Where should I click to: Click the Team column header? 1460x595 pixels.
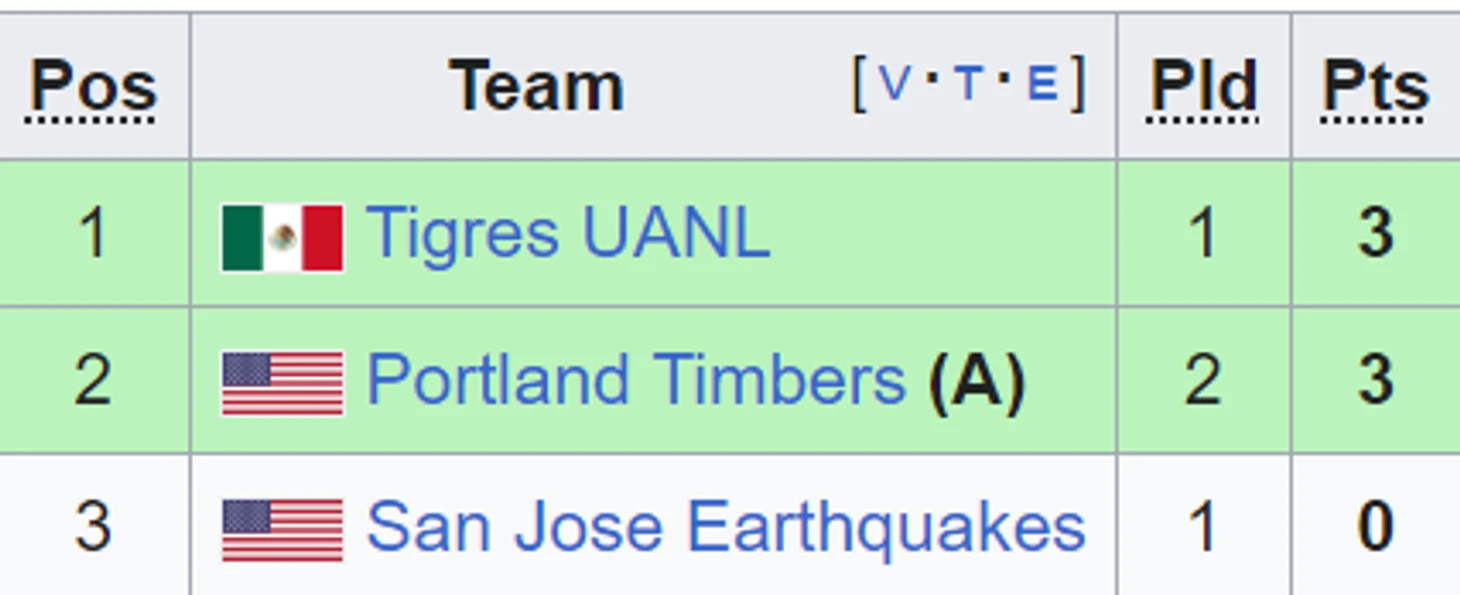point(537,86)
